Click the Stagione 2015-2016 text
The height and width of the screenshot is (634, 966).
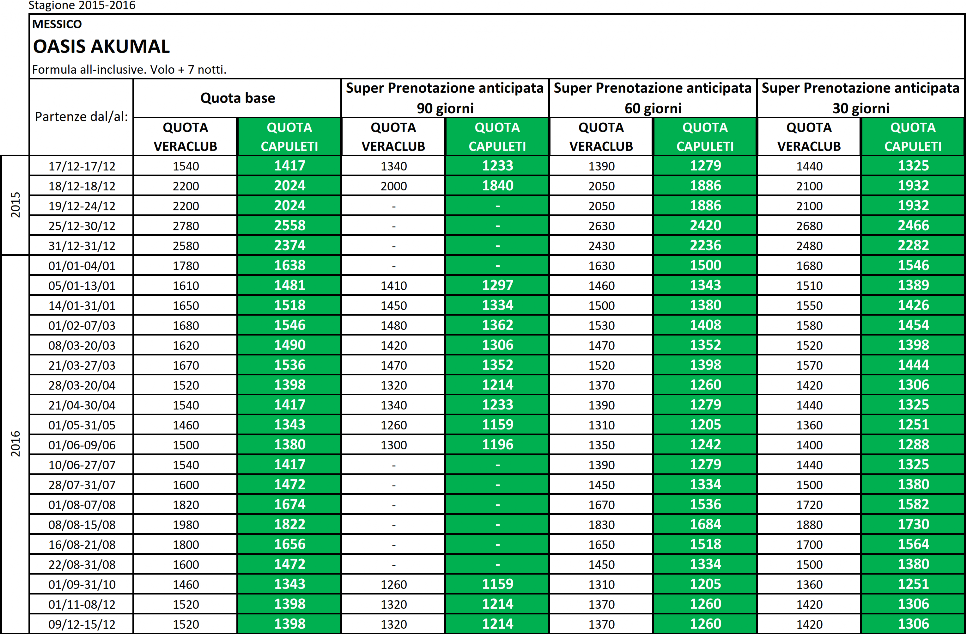click(82, 6)
